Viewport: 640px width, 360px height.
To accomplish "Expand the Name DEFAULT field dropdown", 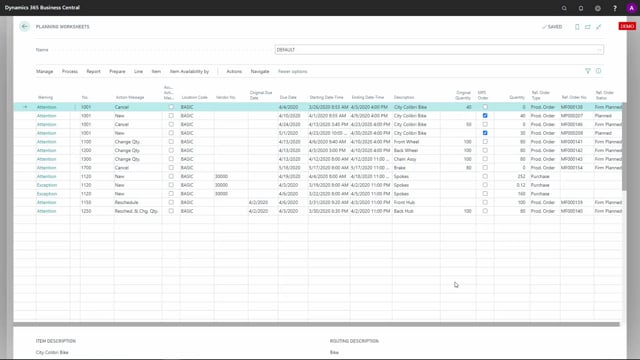I will 599,50.
